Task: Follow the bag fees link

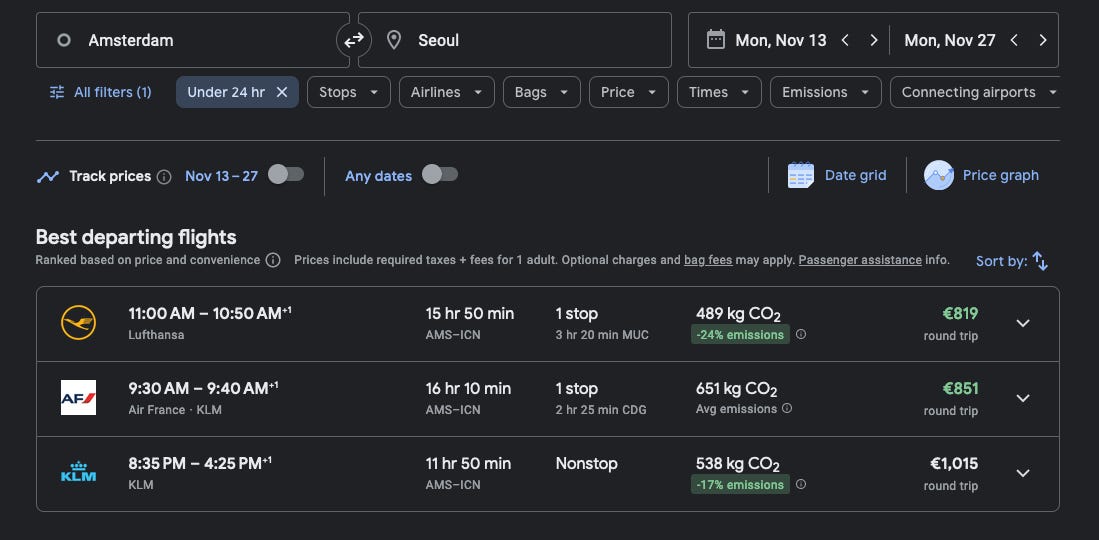Action: click(x=708, y=260)
